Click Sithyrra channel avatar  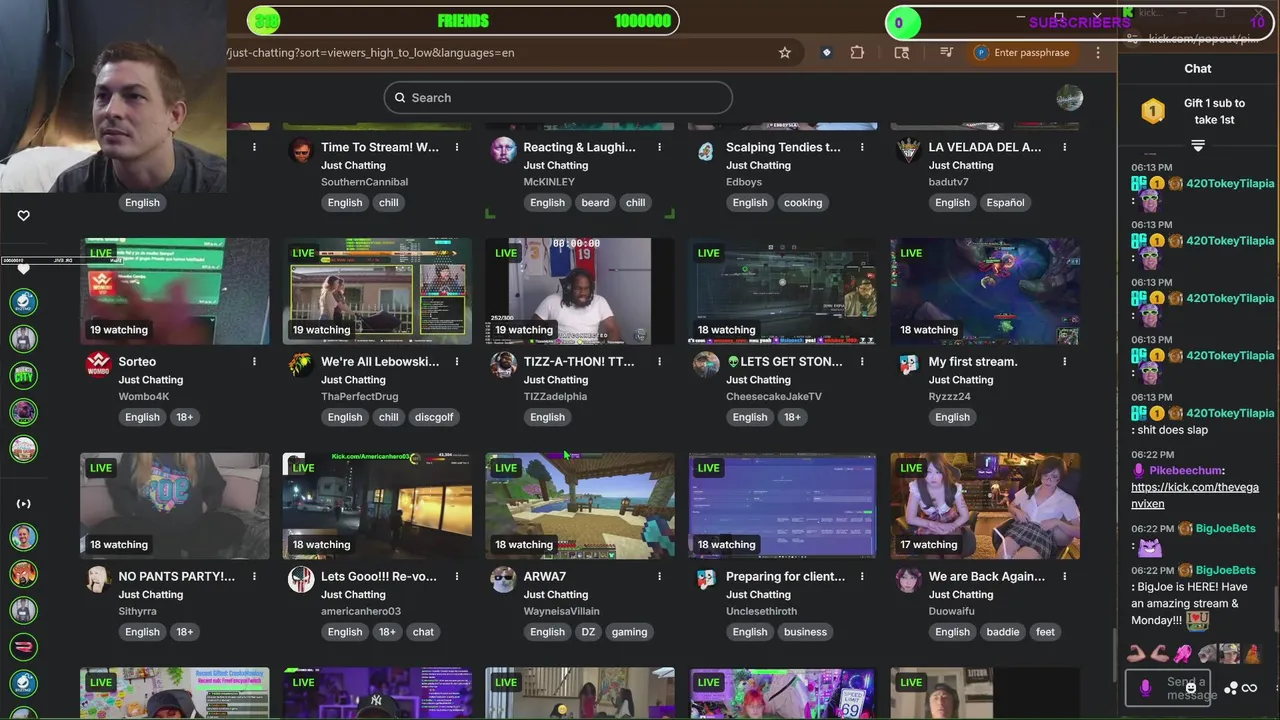[98, 579]
